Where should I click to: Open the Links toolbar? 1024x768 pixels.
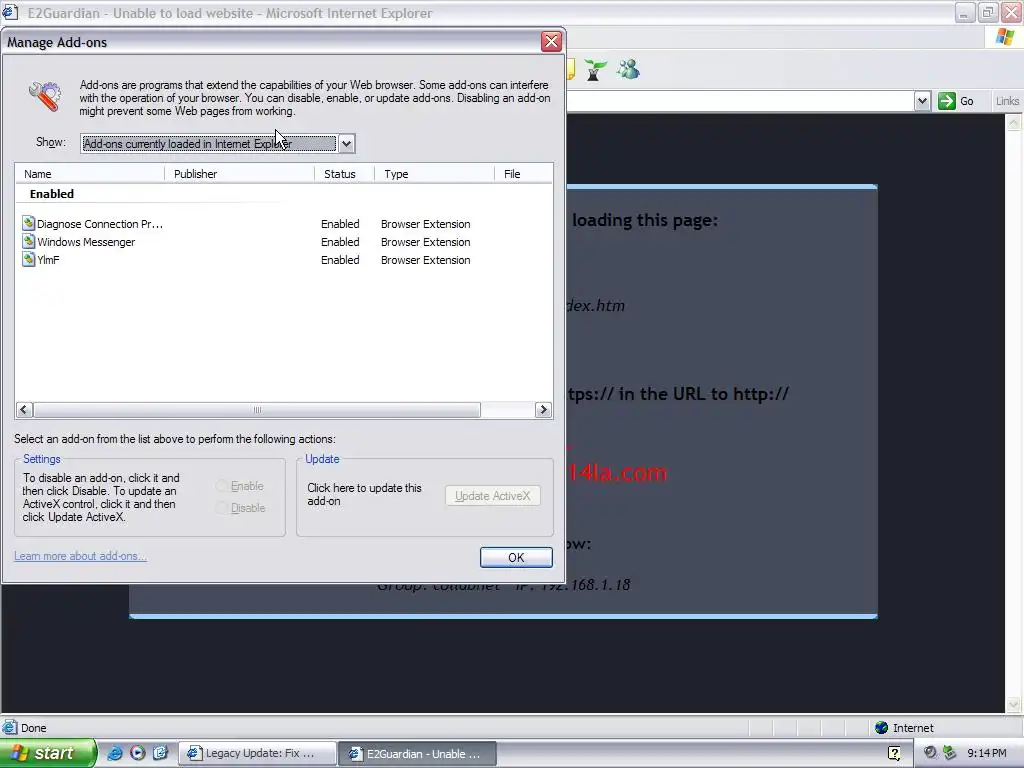[x=1007, y=101]
